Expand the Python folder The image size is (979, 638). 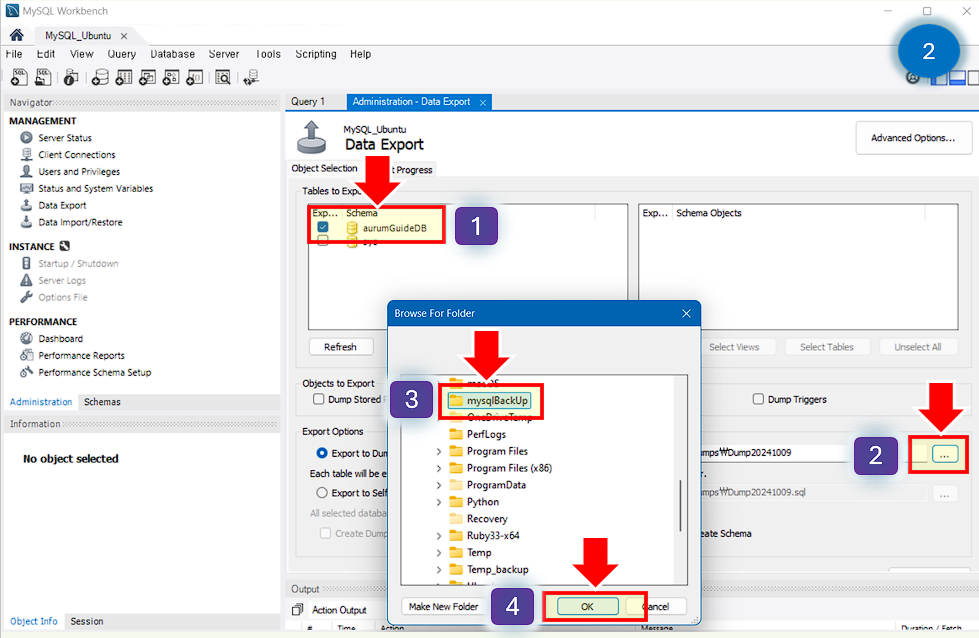pyautogui.click(x=438, y=502)
